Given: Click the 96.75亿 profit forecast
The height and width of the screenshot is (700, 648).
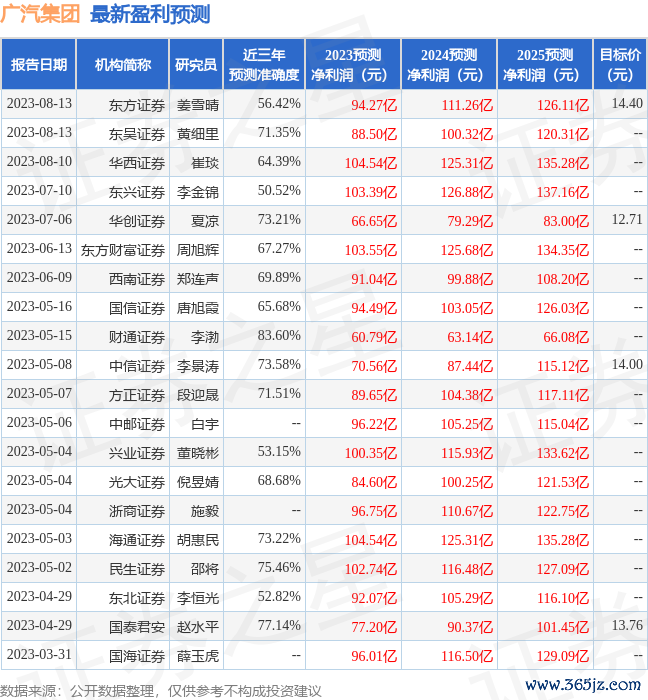Looking at the screenshot, I should tap(374, 512).
